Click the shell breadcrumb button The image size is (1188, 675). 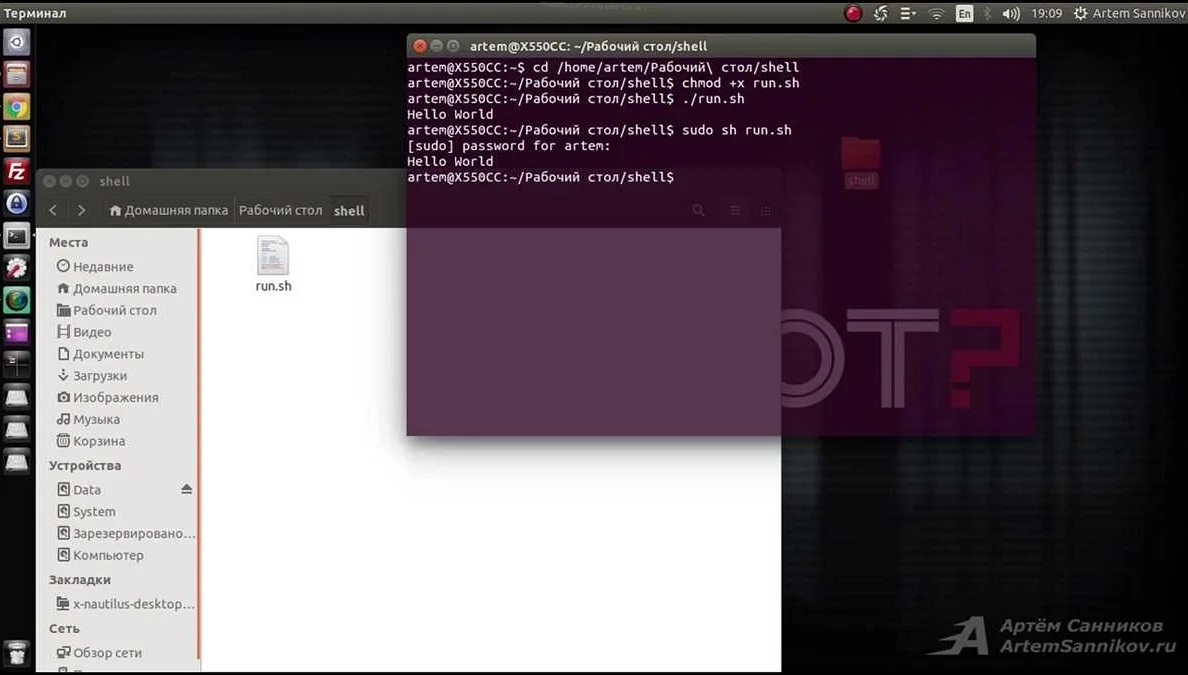(349, 211)
